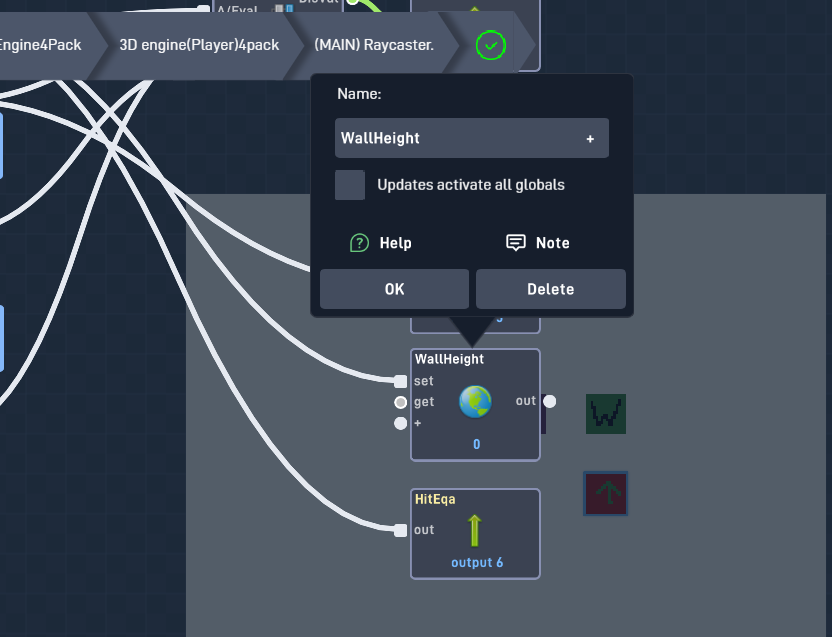The width and height of the screenshot is (832, 637).
Task: Click the green arrow icon on HitEqa node
Action: coord(474,530)
